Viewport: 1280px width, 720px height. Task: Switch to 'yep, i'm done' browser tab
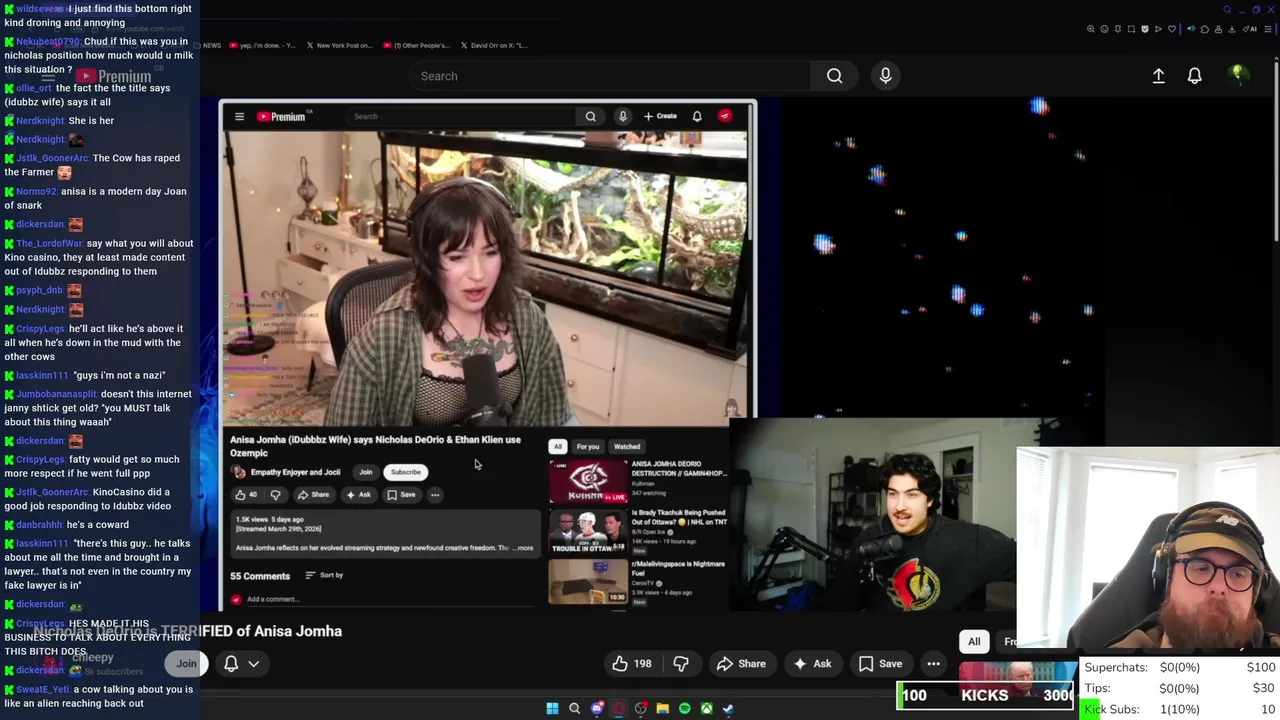coord(263,45)
